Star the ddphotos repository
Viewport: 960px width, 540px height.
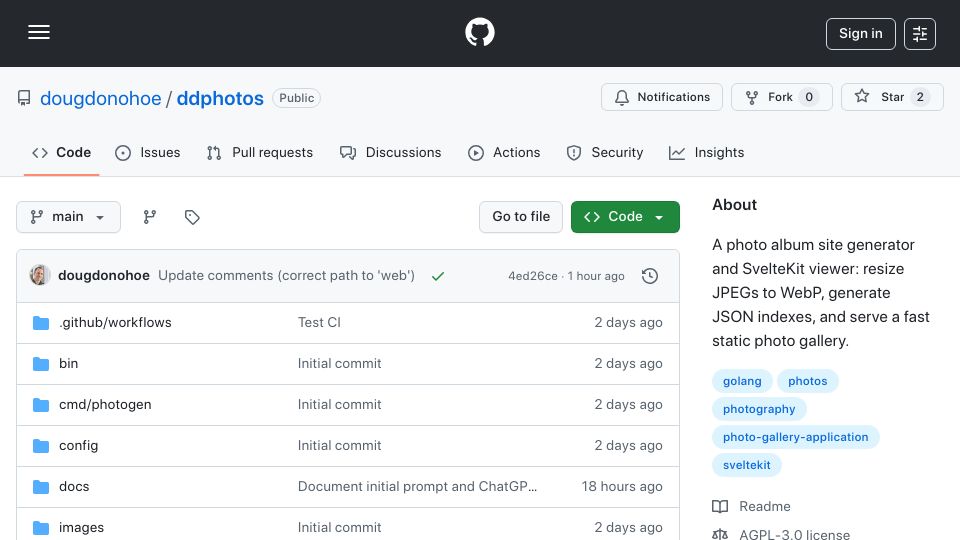(x=892, y=97)
